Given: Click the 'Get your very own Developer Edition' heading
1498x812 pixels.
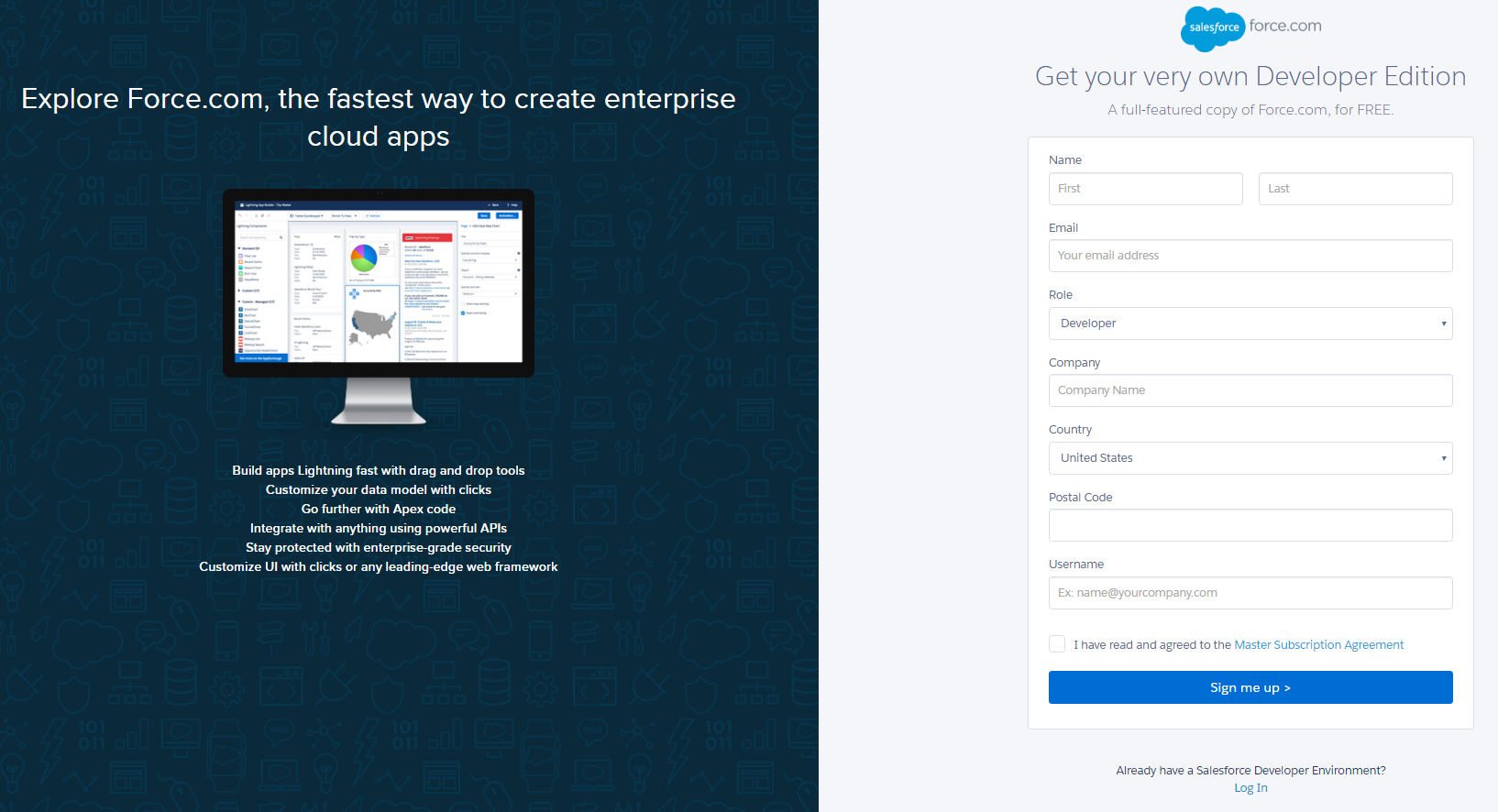Looking at the screenshot, I should pyautogui.click(x=1250, y=76).
